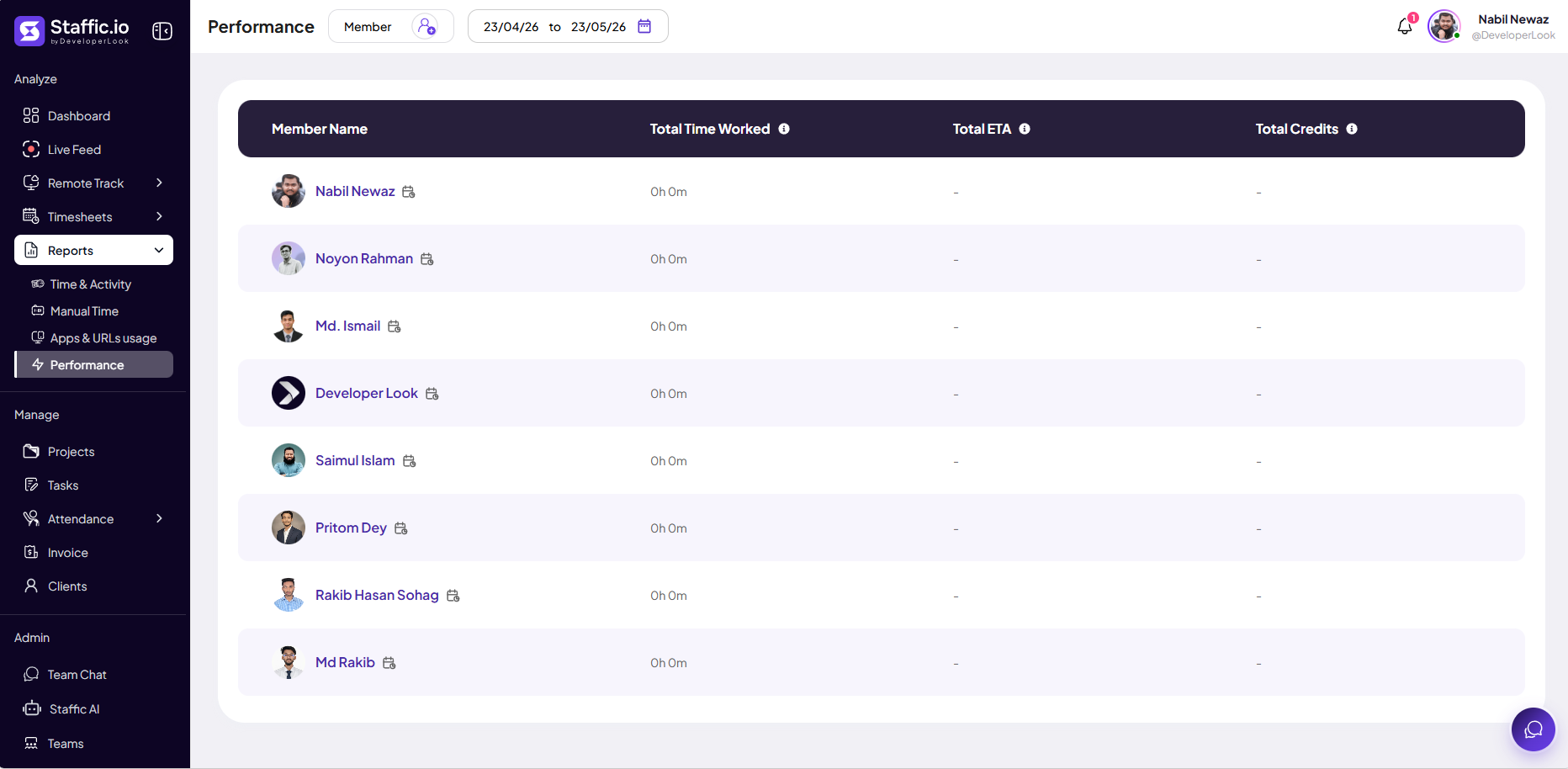
Task: Open Nabil Newaz member link in table
Action: click(x=355, y=191)
